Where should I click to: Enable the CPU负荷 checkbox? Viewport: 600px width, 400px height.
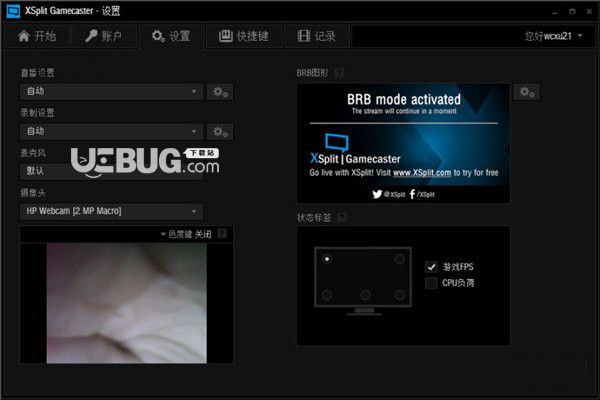[431, 283]
